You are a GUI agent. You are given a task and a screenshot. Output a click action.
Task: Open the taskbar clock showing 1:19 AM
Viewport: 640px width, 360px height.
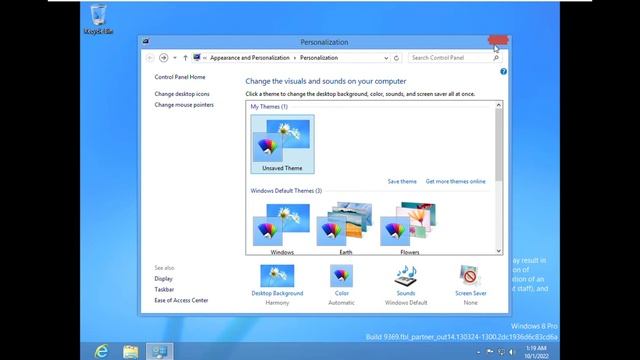(x=536, y=352)
